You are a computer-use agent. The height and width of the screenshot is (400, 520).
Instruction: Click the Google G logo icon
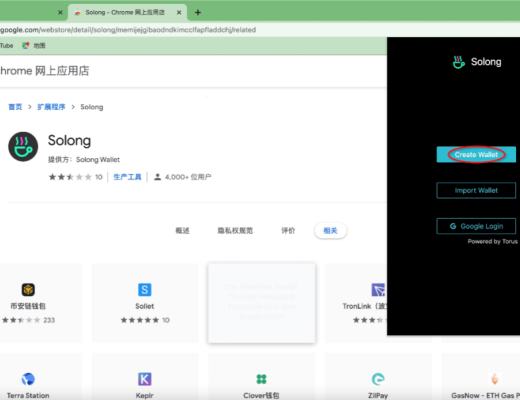tap(453, 226)
